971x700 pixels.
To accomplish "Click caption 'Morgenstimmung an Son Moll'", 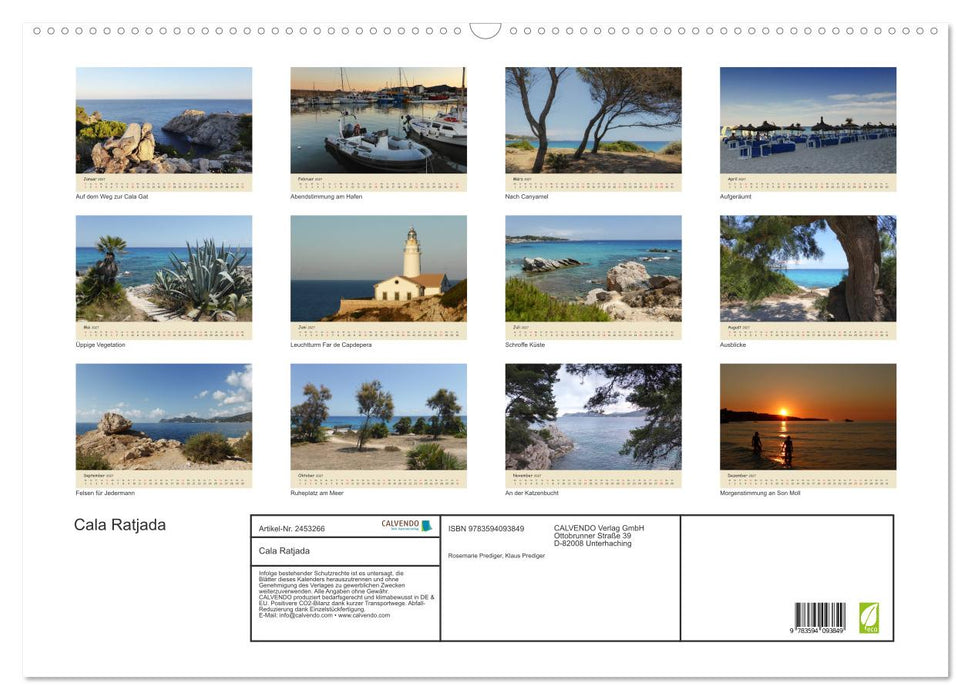I will point(760,493).
